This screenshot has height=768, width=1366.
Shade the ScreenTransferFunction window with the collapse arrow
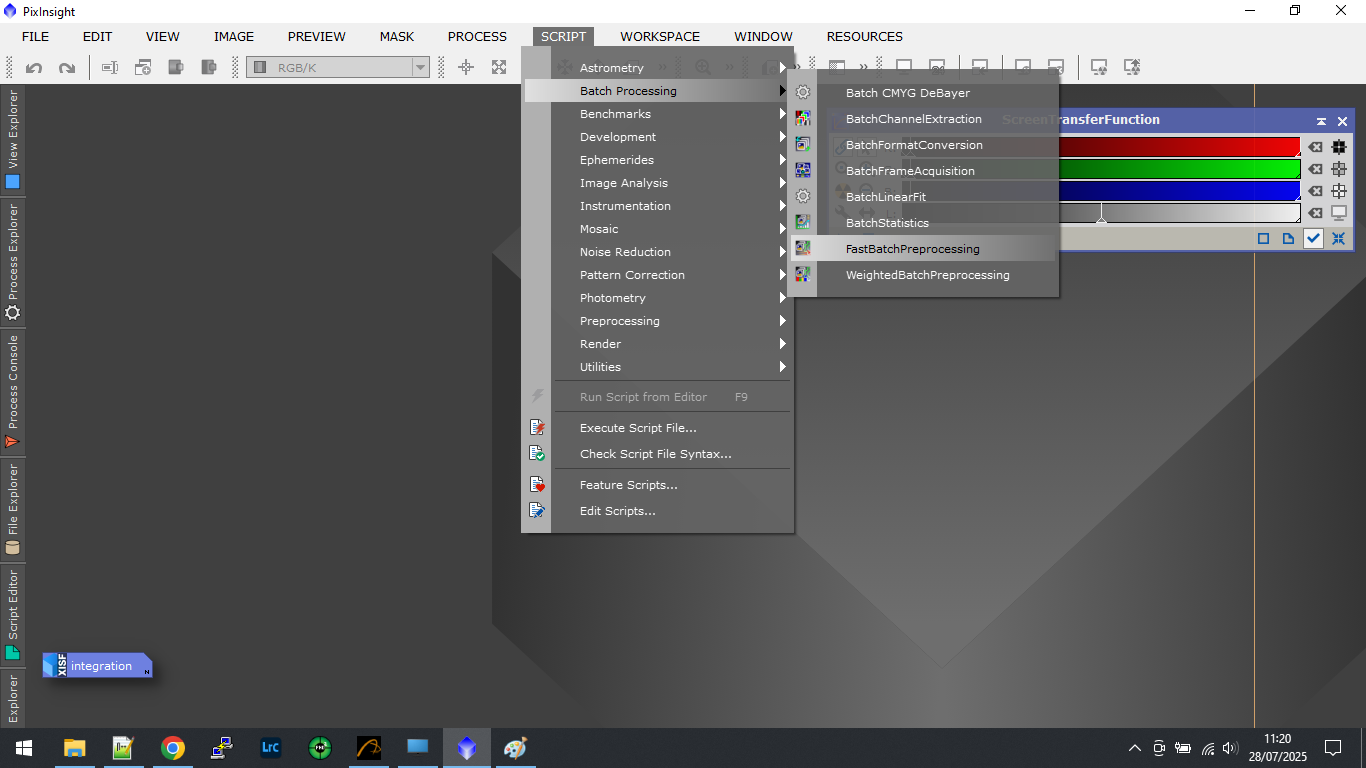[1321, 121]
